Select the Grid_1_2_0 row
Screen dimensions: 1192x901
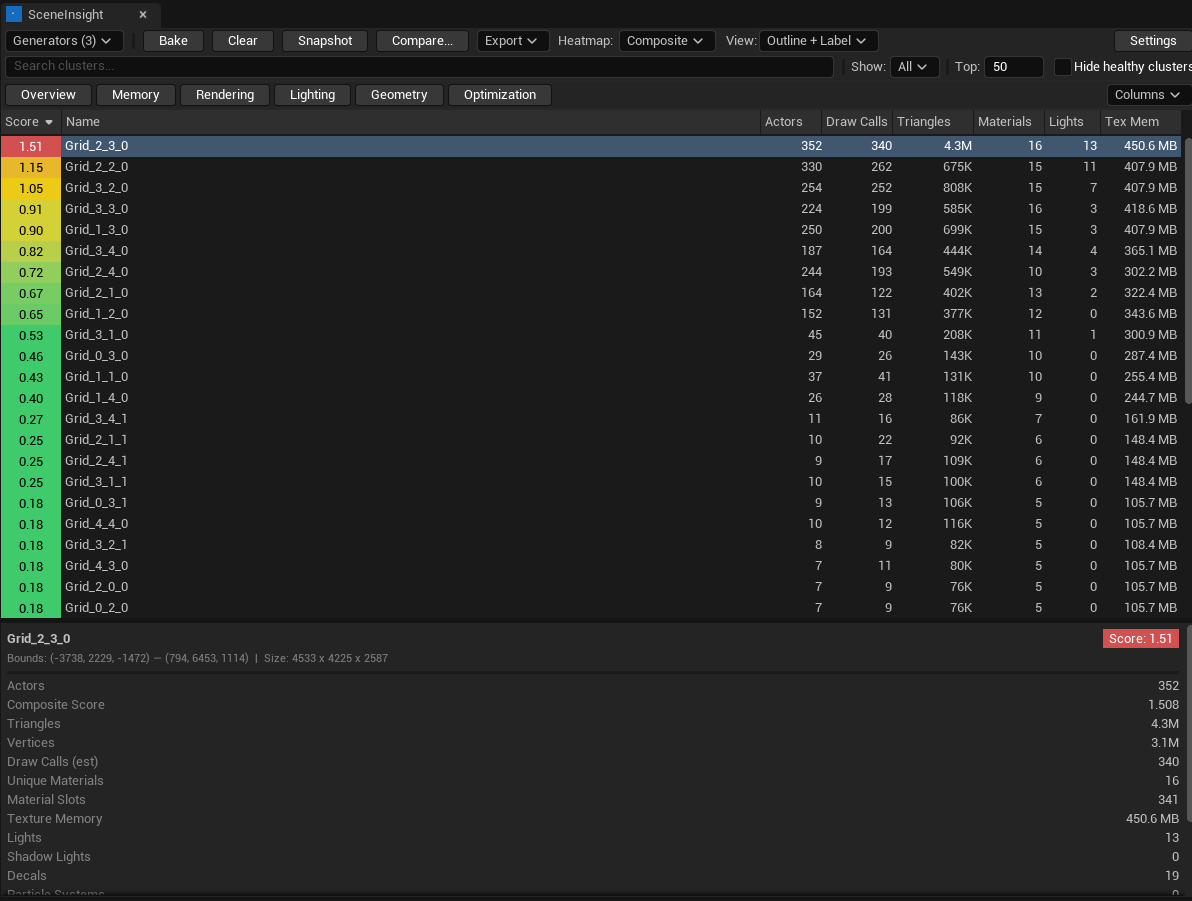pyautogui.click(x=591, y=313)
